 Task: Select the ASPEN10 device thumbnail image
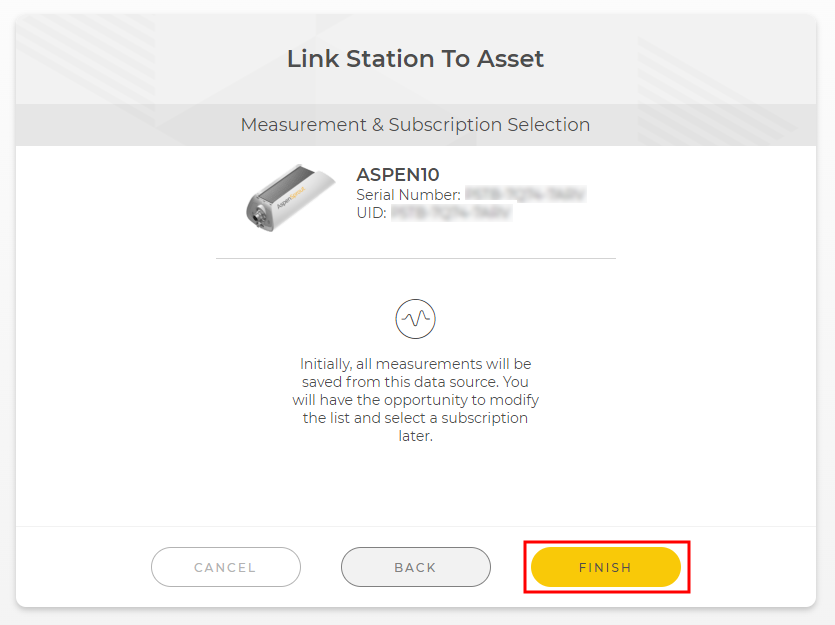tap(290, 198)
